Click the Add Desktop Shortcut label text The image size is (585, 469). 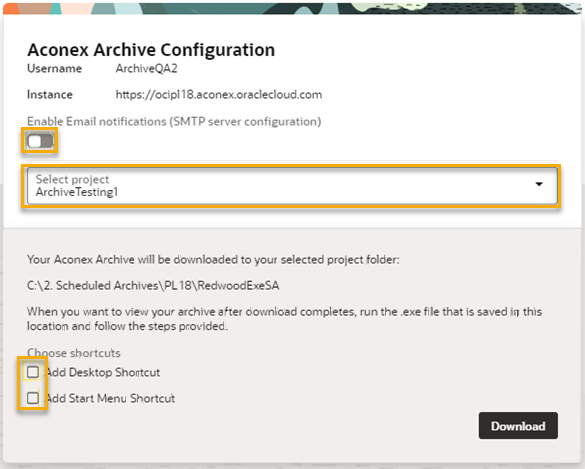pyautogui.click(x=103, y=372)
